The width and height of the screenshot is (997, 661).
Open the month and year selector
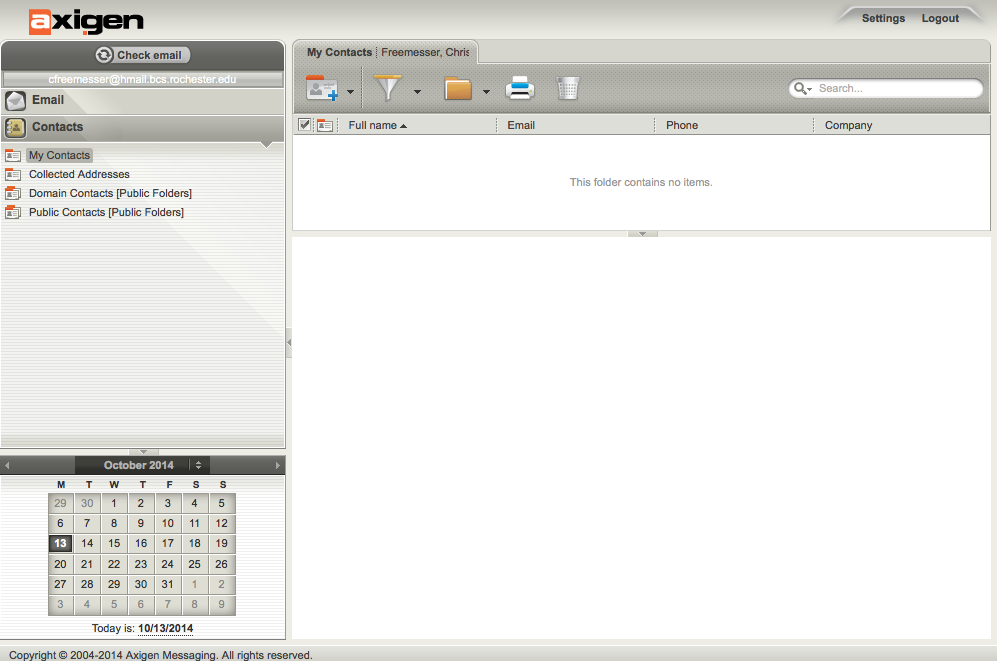click(x=198, y=465)
